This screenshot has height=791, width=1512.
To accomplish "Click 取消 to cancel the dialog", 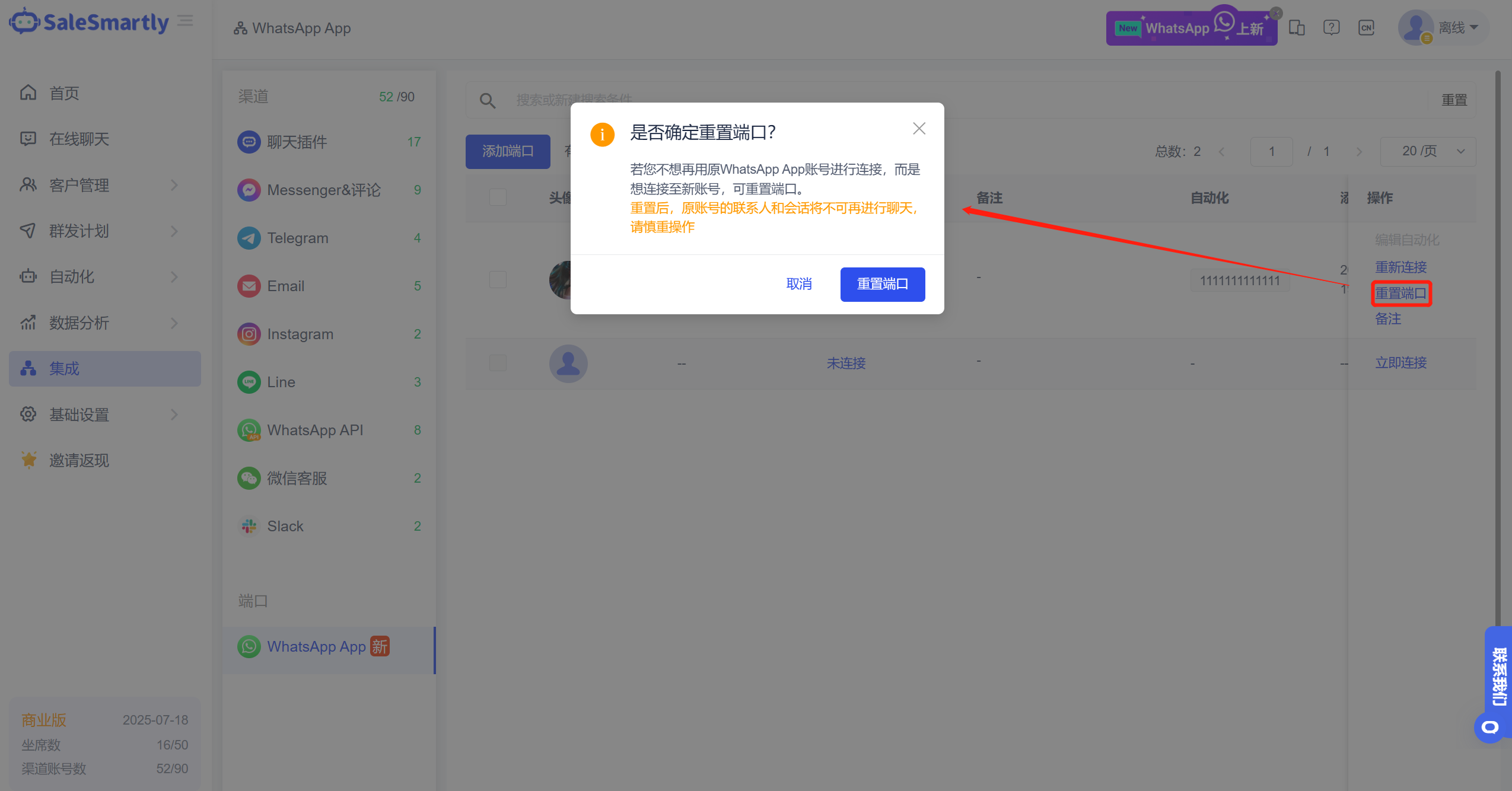I will [799, 285].
